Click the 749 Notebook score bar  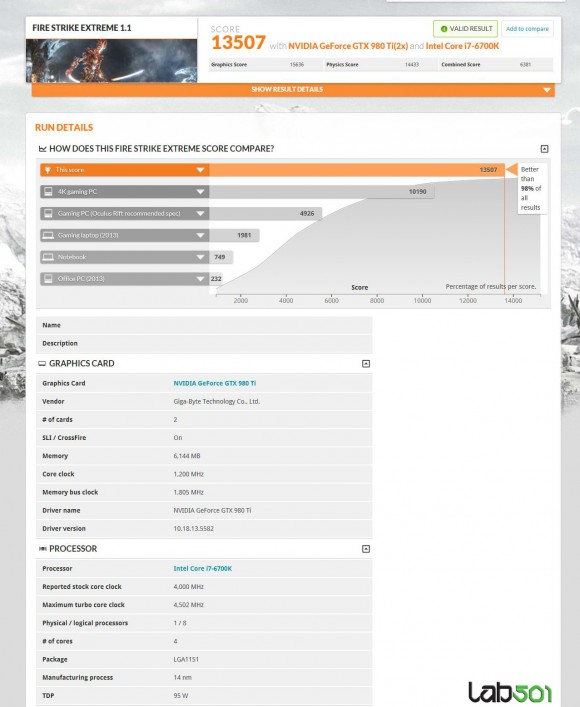tap(221, 257)
